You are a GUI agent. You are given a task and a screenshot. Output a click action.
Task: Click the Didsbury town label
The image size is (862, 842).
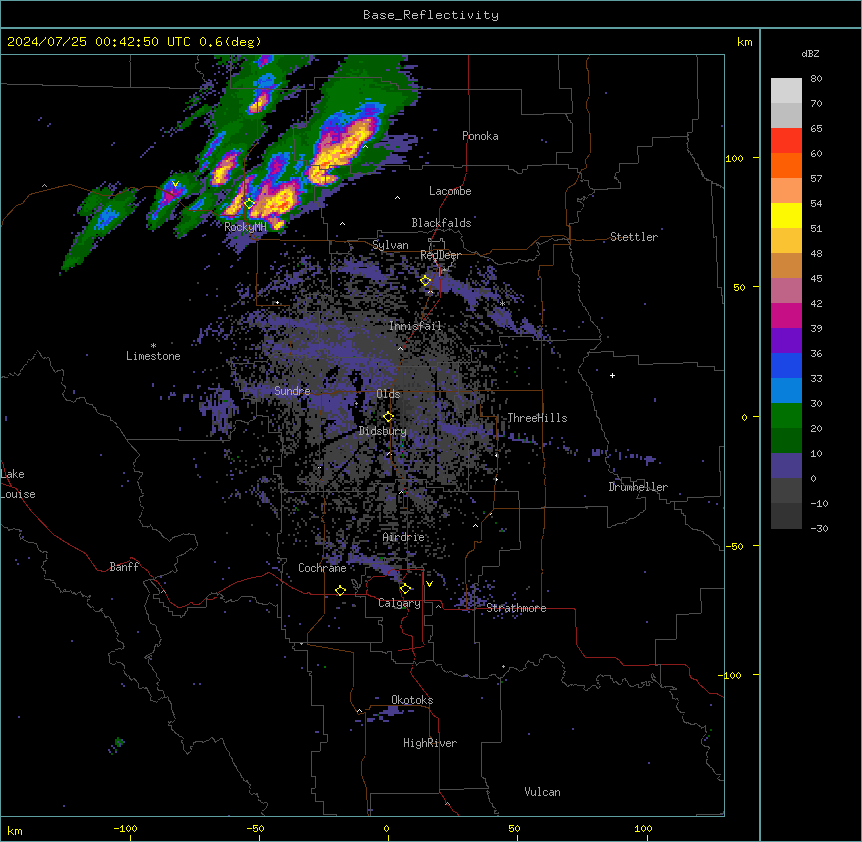tap(383, 431)
